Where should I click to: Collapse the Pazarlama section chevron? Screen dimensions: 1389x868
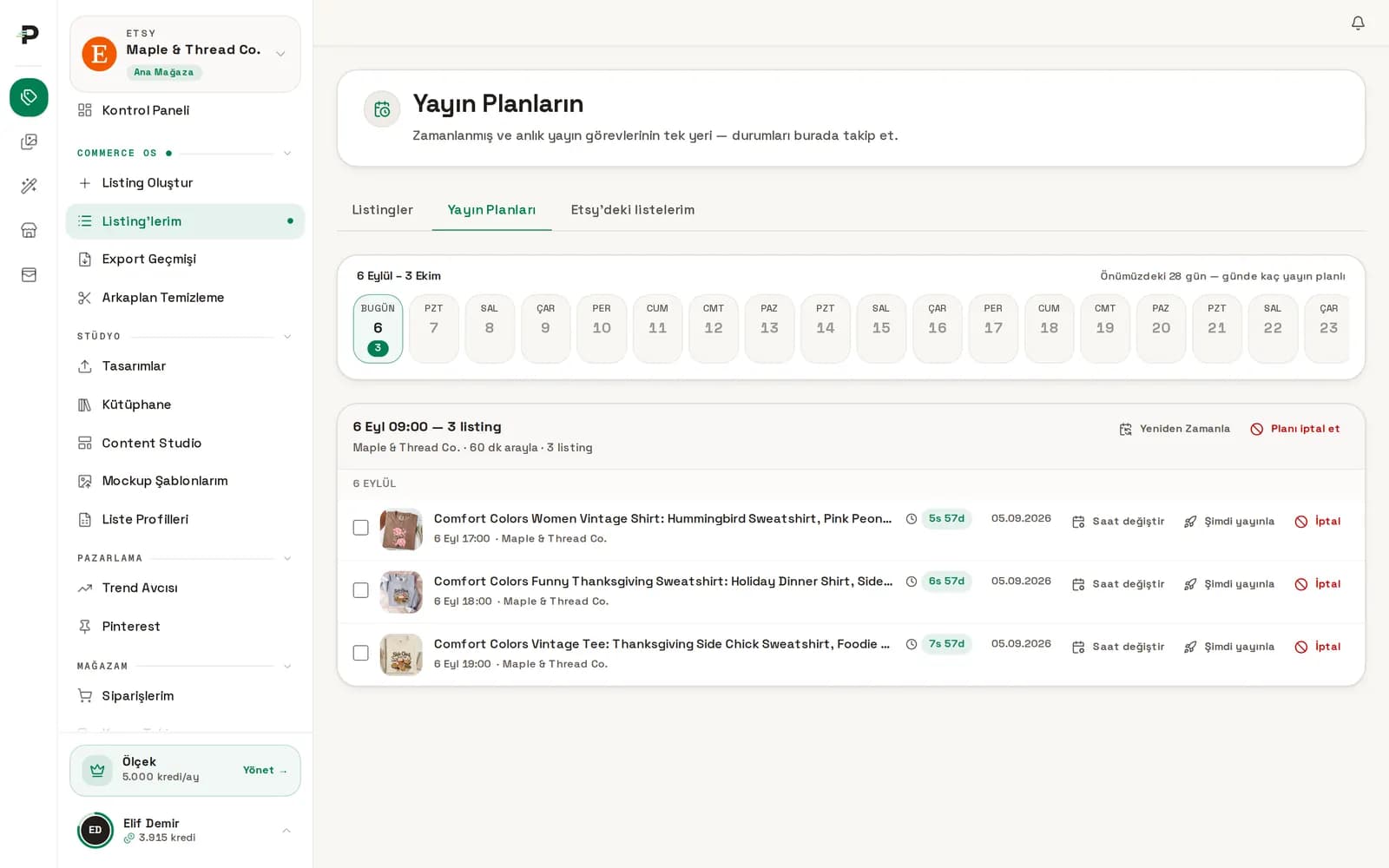[x=287, y=558]
